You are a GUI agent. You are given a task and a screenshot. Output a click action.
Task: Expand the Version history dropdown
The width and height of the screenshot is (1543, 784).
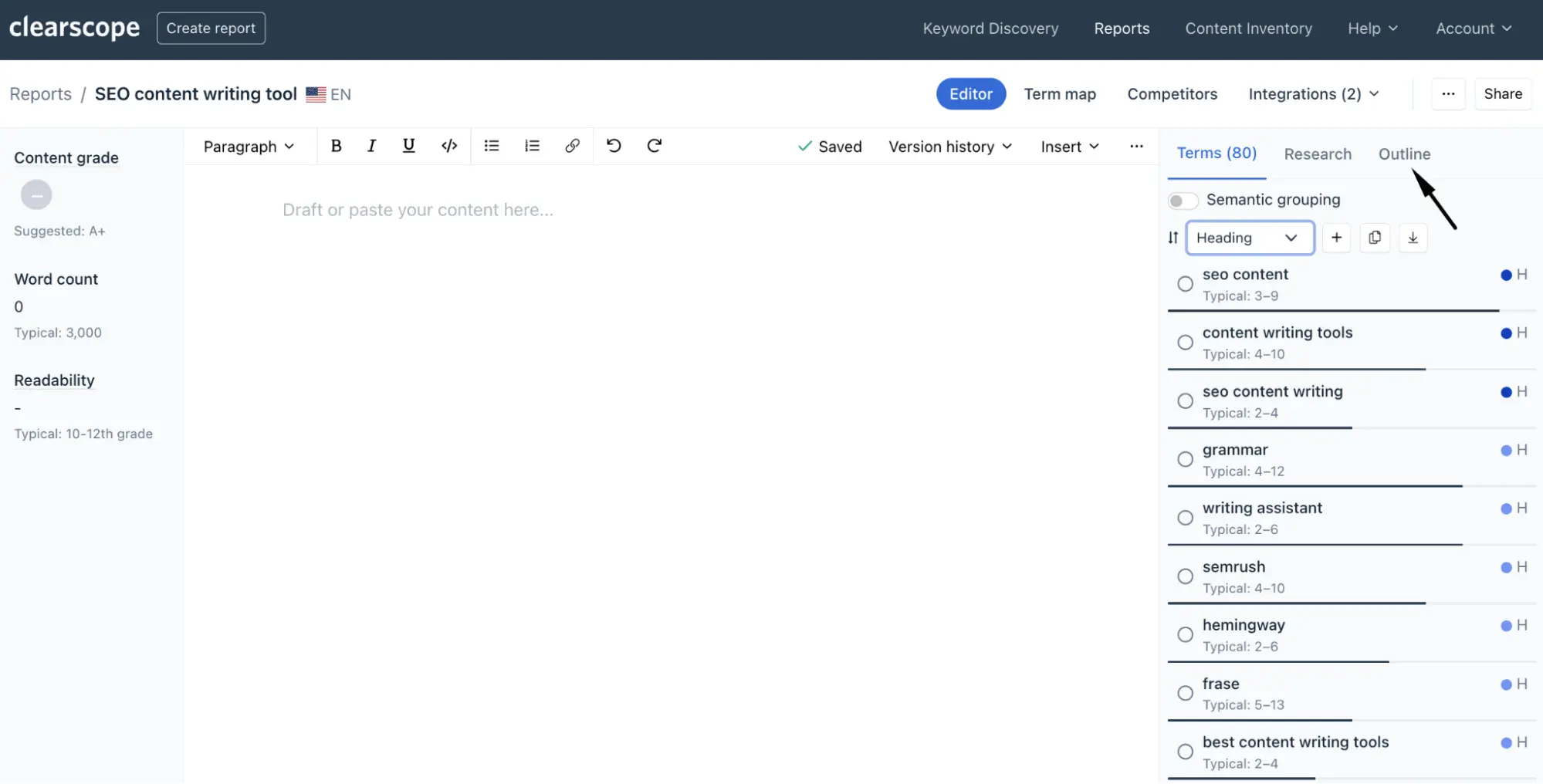click(x=950, y=147)
